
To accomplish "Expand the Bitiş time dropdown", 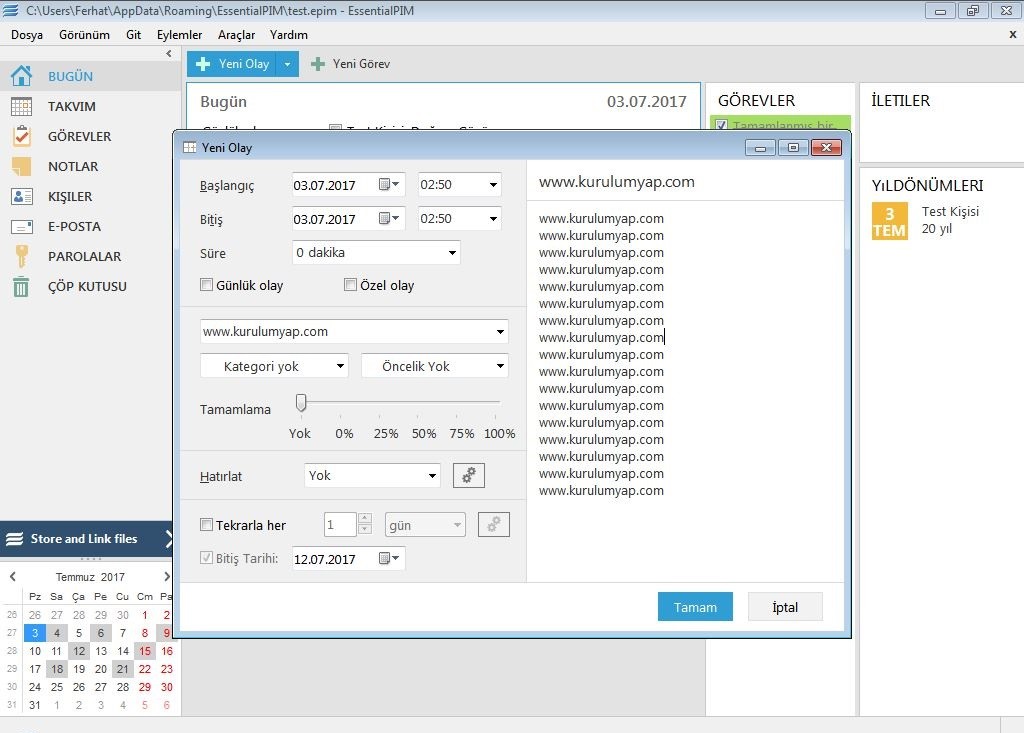I will tap(493, 219).
